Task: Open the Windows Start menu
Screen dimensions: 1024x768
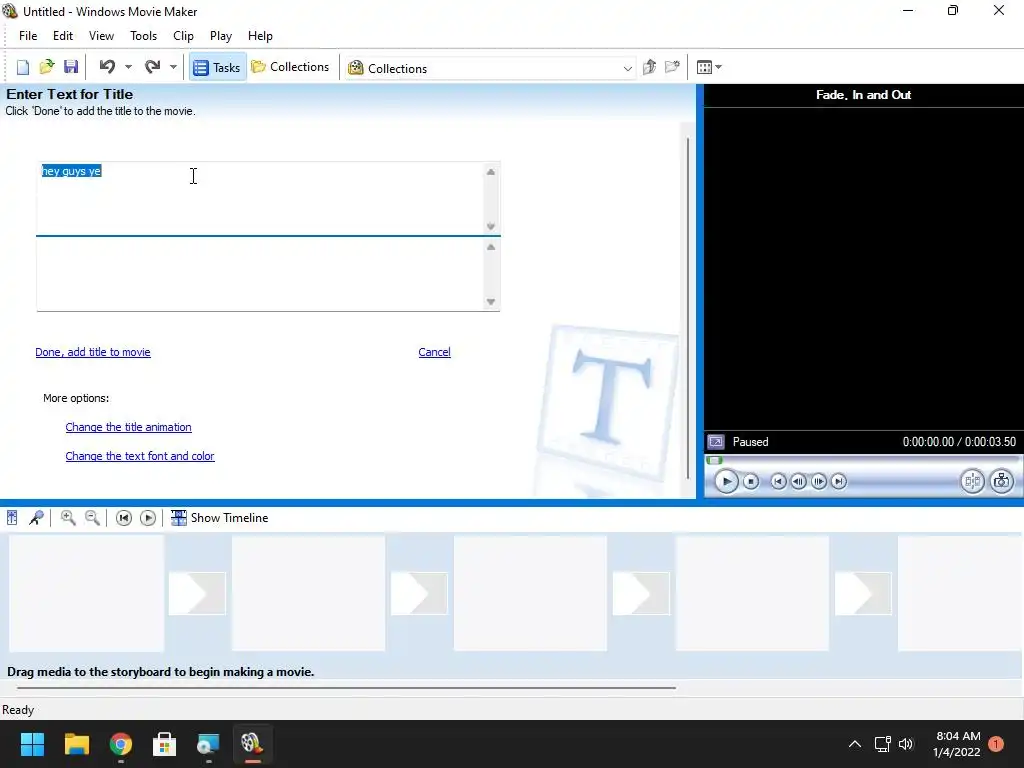Action: 32,744
